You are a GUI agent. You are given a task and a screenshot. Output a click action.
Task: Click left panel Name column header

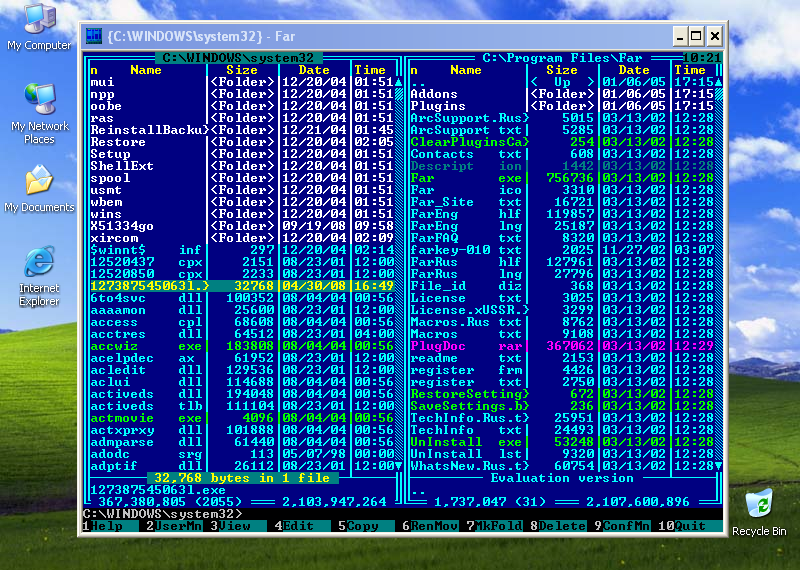[x=146, y=70]
